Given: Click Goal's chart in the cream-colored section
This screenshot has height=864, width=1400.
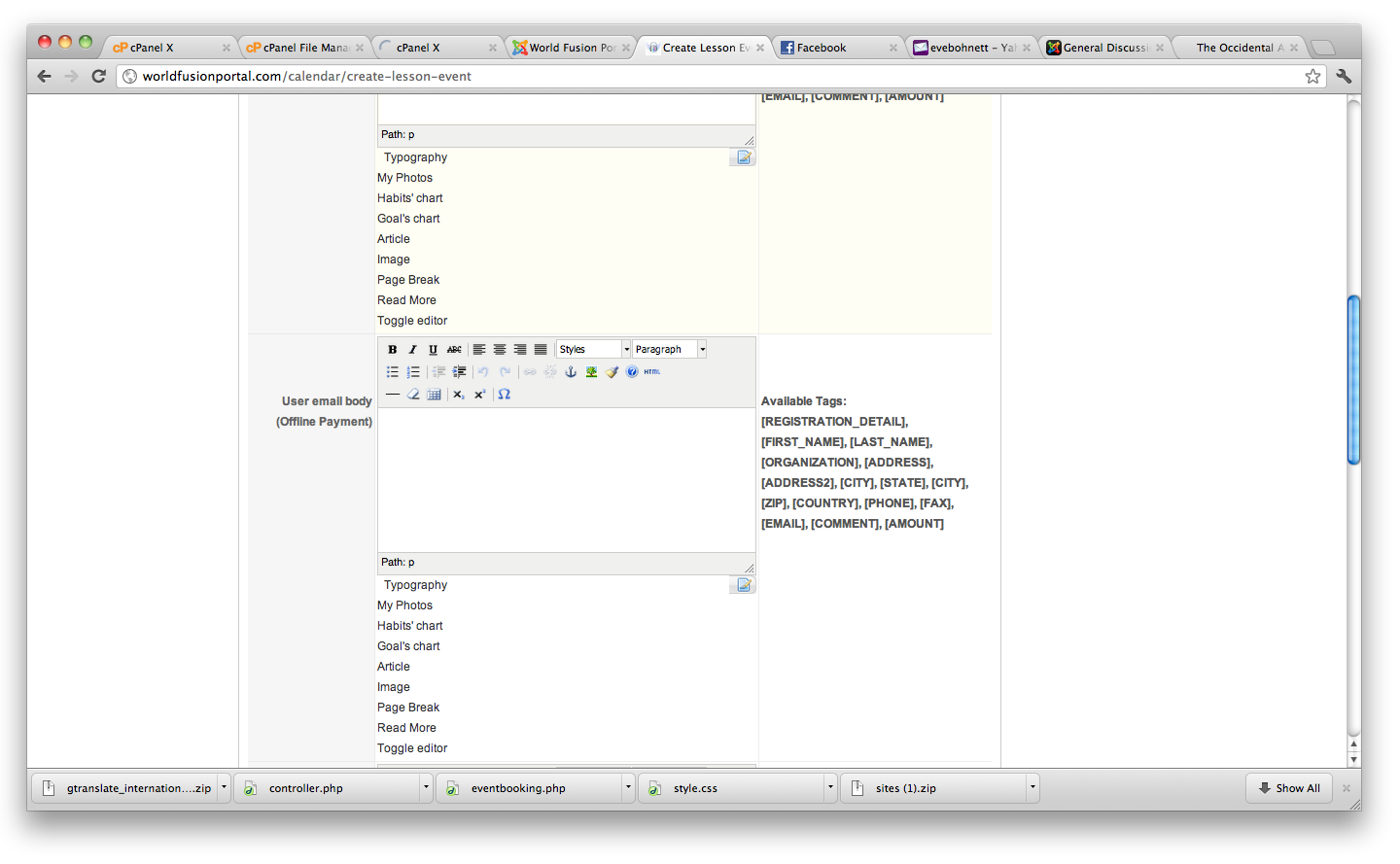Looking at the screenshot, I should (408, 219).
